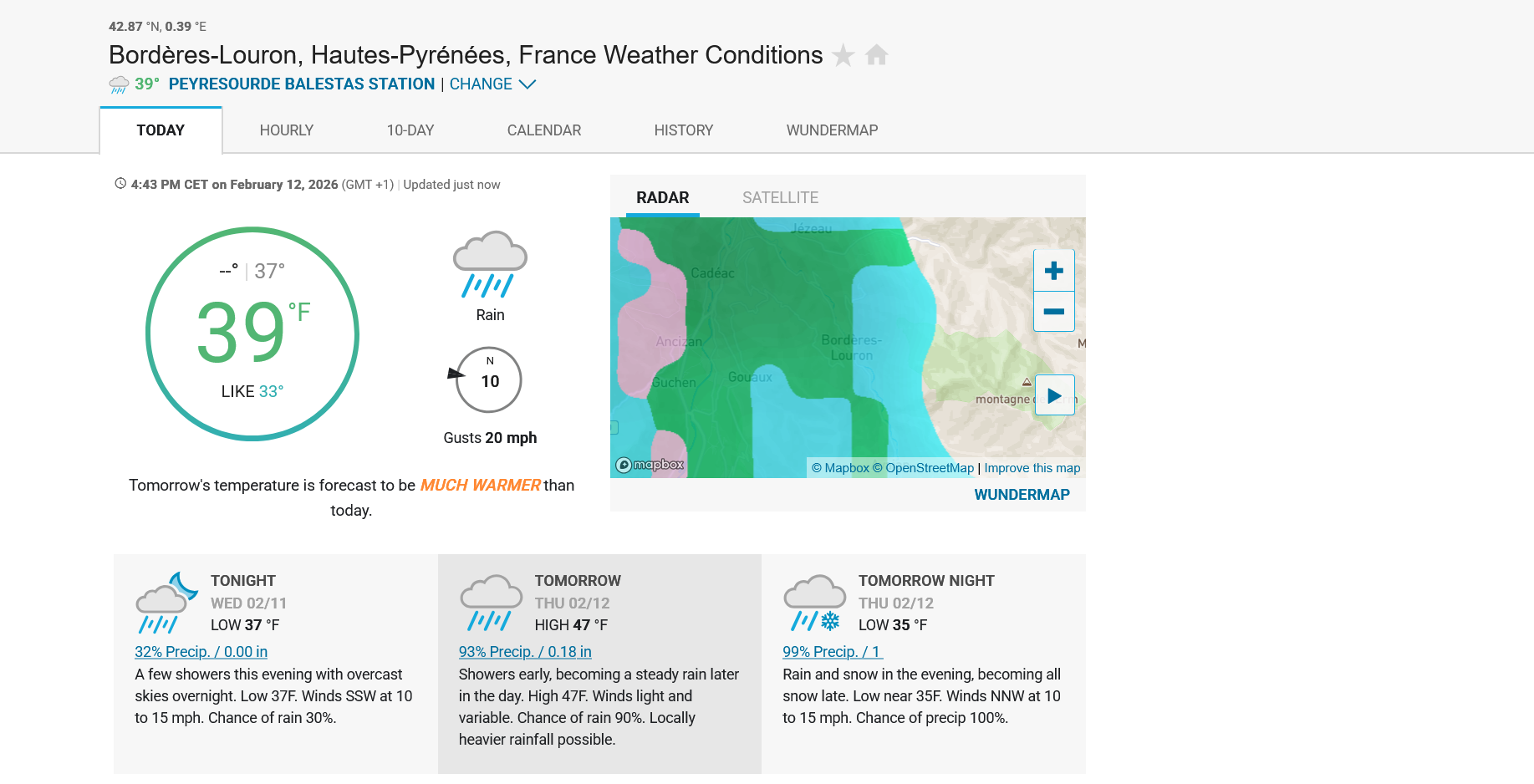Play the radar animation

click(1054, 395)
